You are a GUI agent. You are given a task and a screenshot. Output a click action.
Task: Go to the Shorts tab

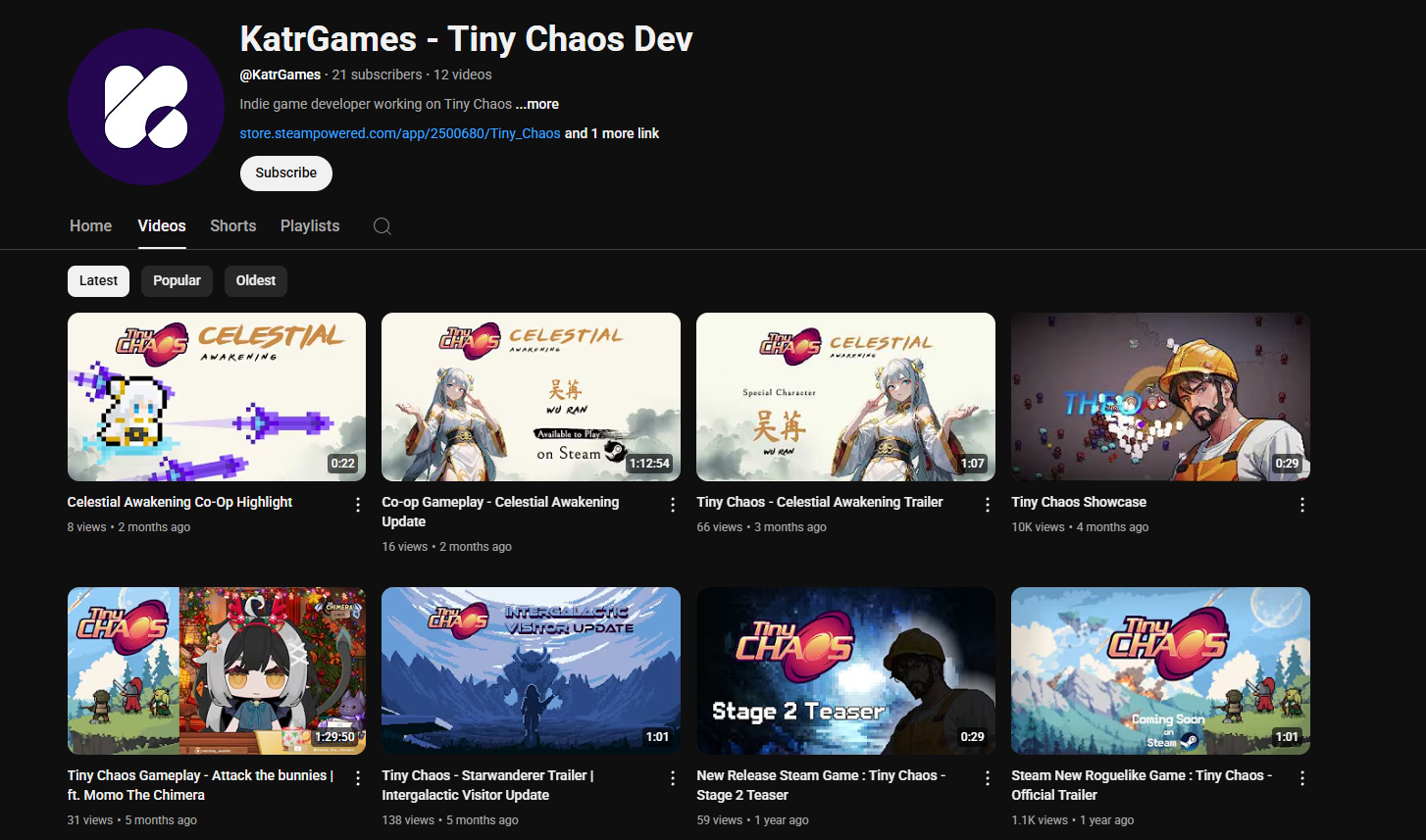point(233,225)
